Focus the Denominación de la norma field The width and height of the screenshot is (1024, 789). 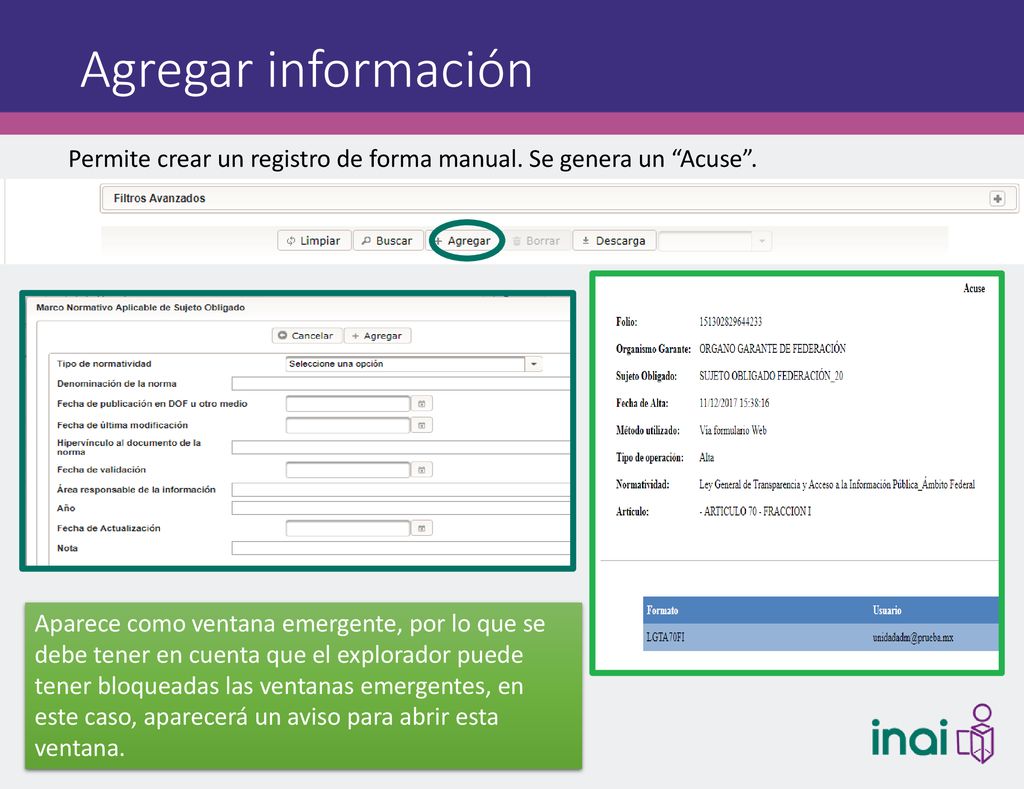[400, 383]
